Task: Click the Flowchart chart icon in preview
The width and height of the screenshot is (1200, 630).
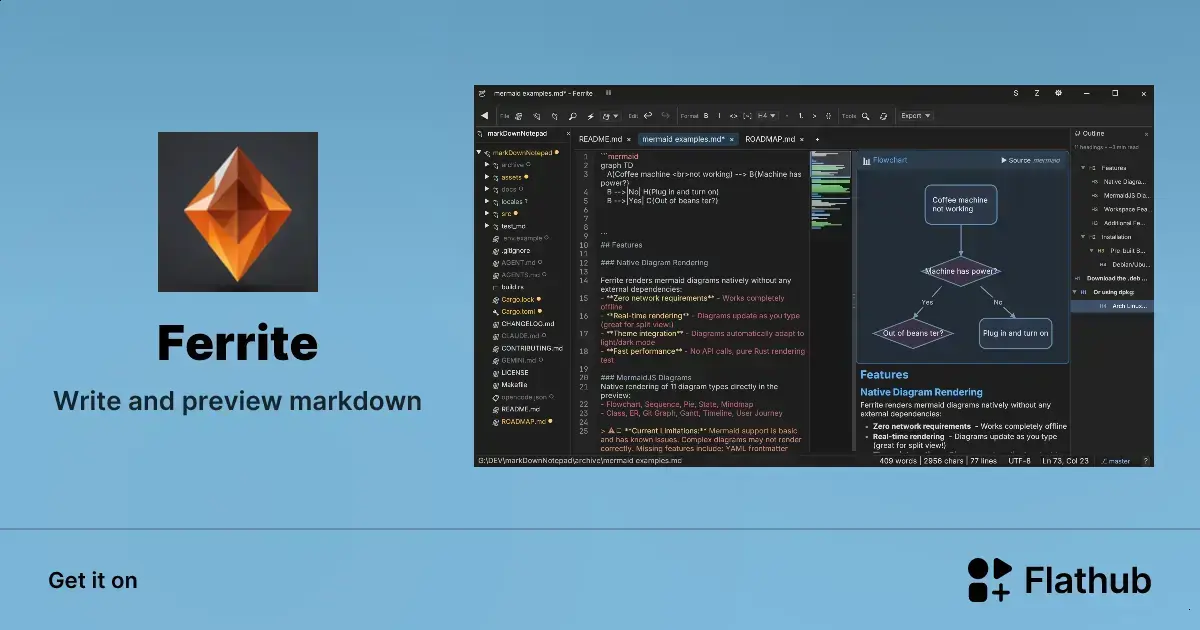Action: click(x=866, y=160)
